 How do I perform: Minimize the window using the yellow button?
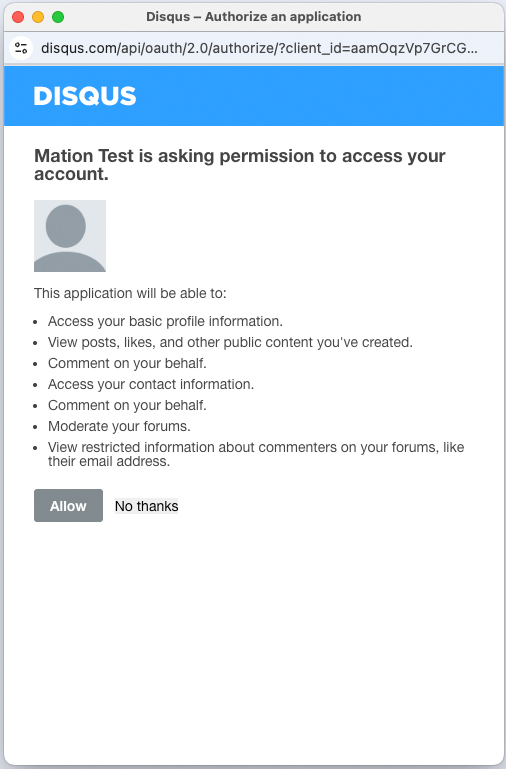click(x=38, y=17)
